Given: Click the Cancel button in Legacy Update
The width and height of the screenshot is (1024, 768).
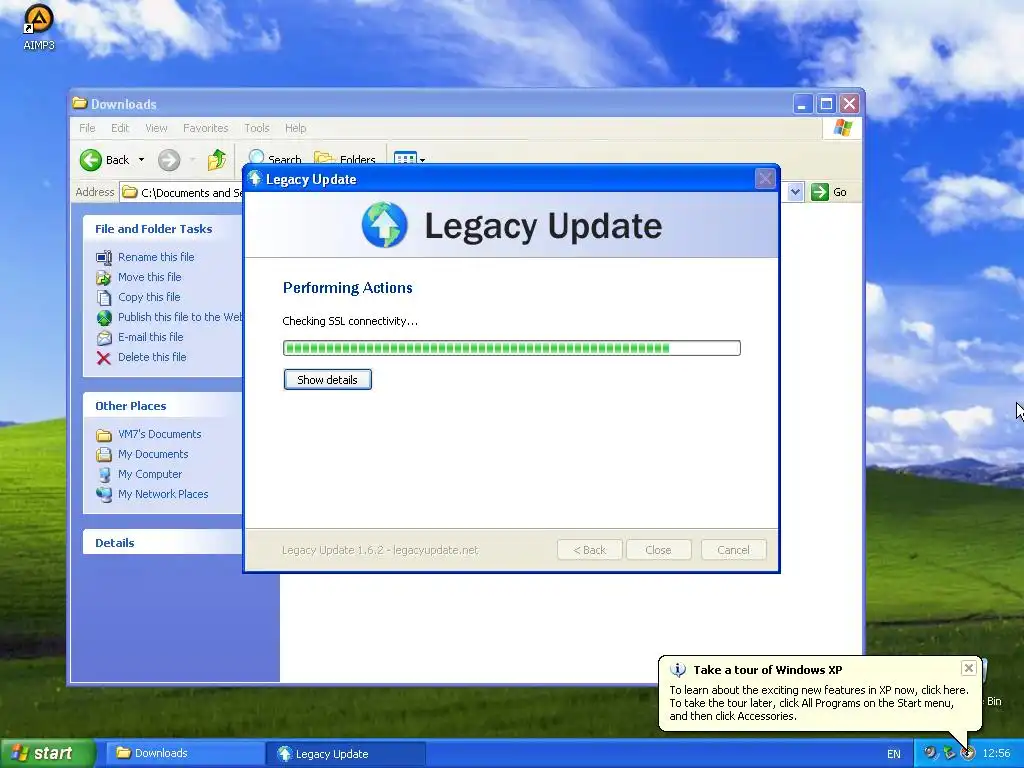Looking at the screenshot, I should (733, 550).
